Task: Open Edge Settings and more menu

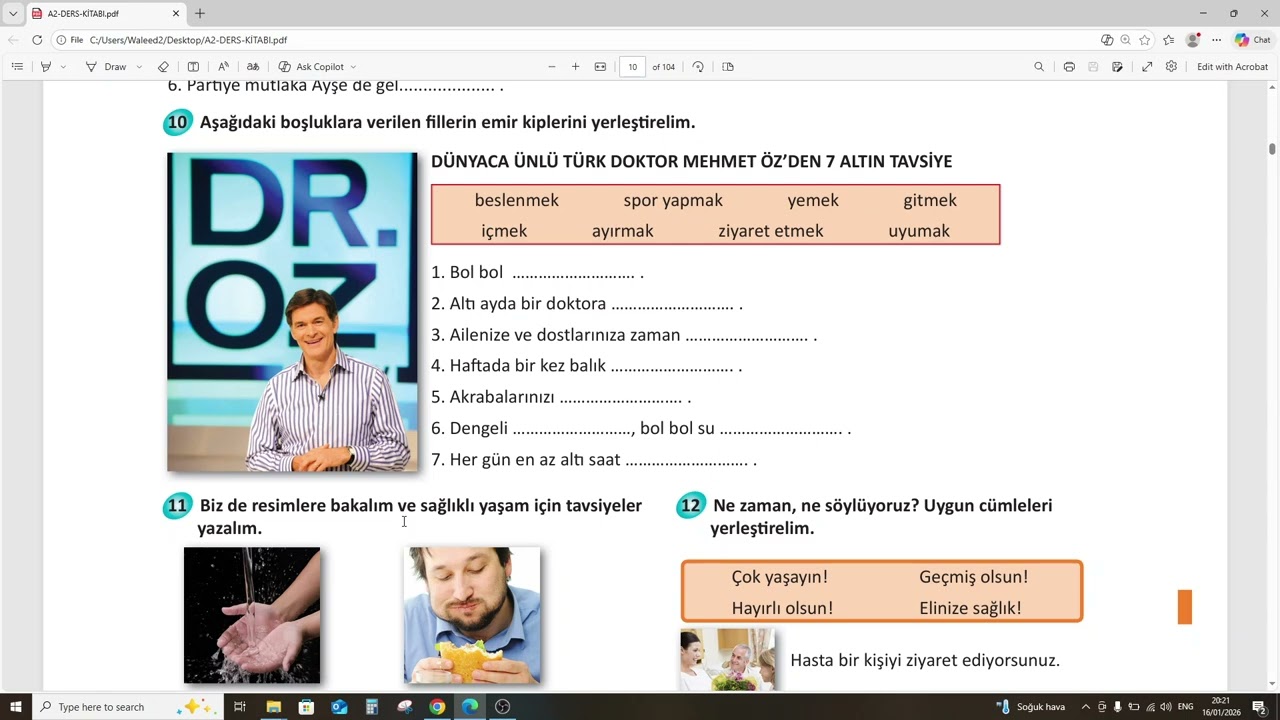Action: click(x=1216, y=40)
